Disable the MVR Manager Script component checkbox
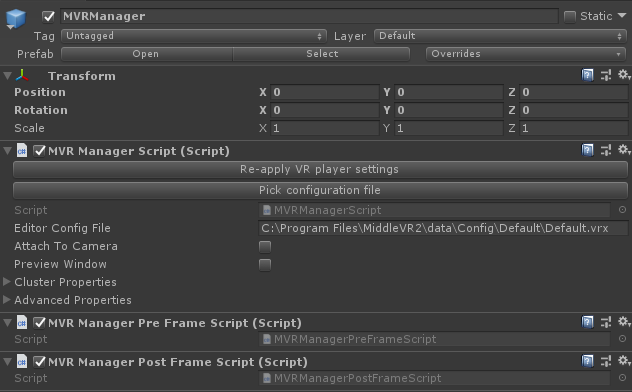Screen dimensions: 632x392 39,151
